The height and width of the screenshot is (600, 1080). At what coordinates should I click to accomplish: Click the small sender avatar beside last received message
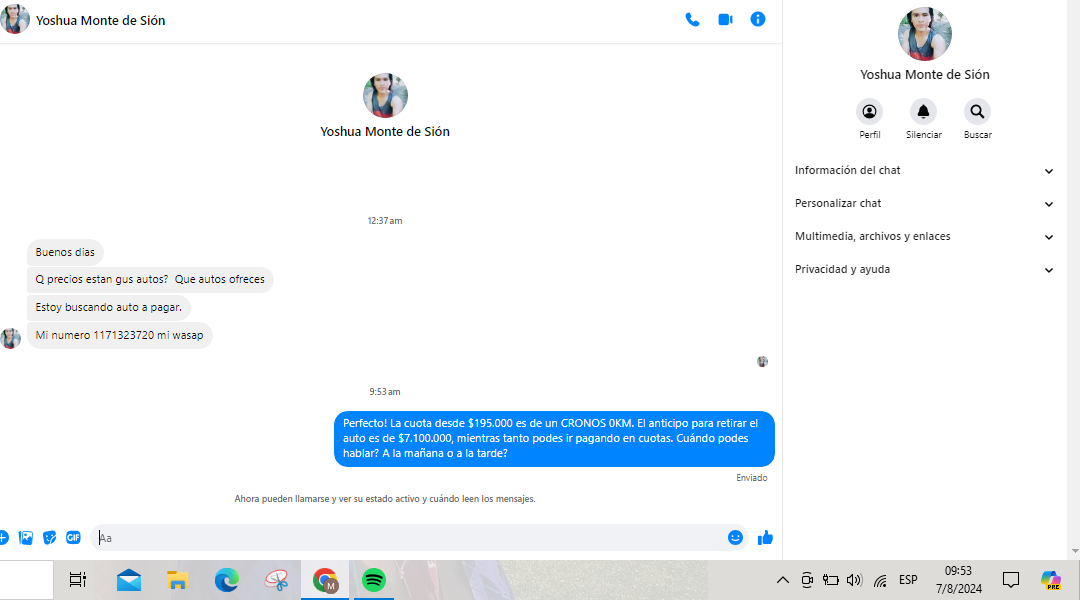(x=10, y=338)
